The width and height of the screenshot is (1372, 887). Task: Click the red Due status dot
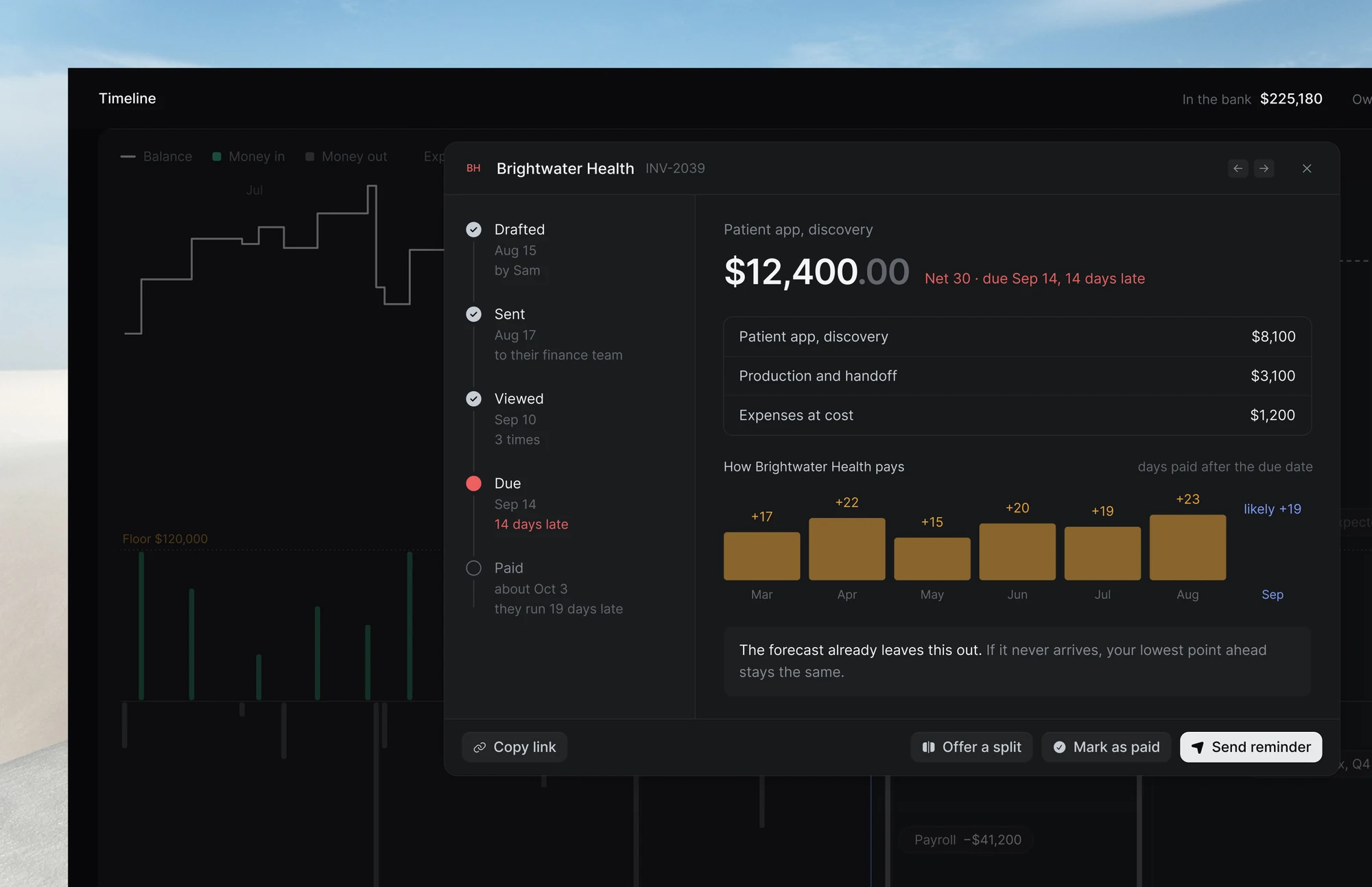pos(473,483)
